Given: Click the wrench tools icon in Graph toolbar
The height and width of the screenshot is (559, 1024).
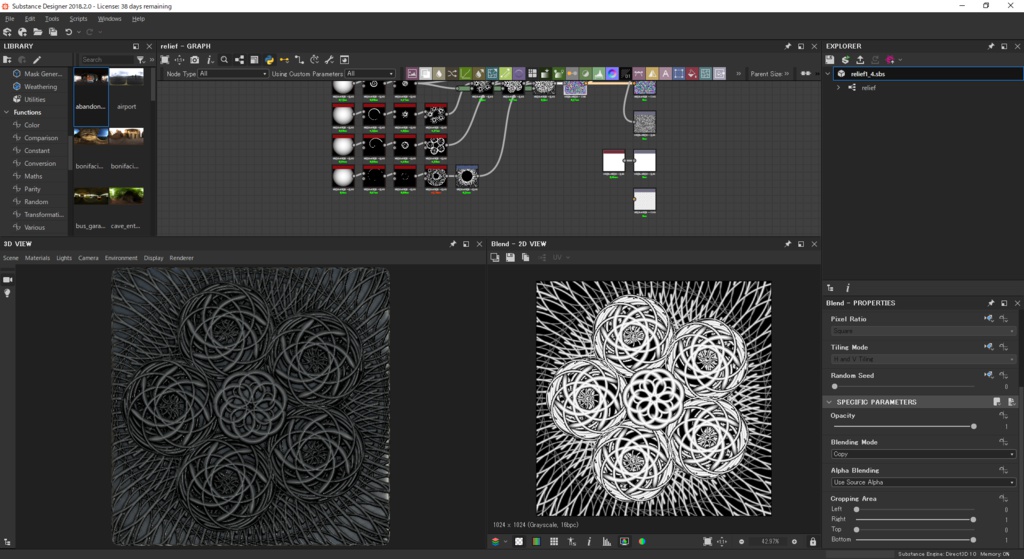Looking at the screenshot, I should coord(329,59).
